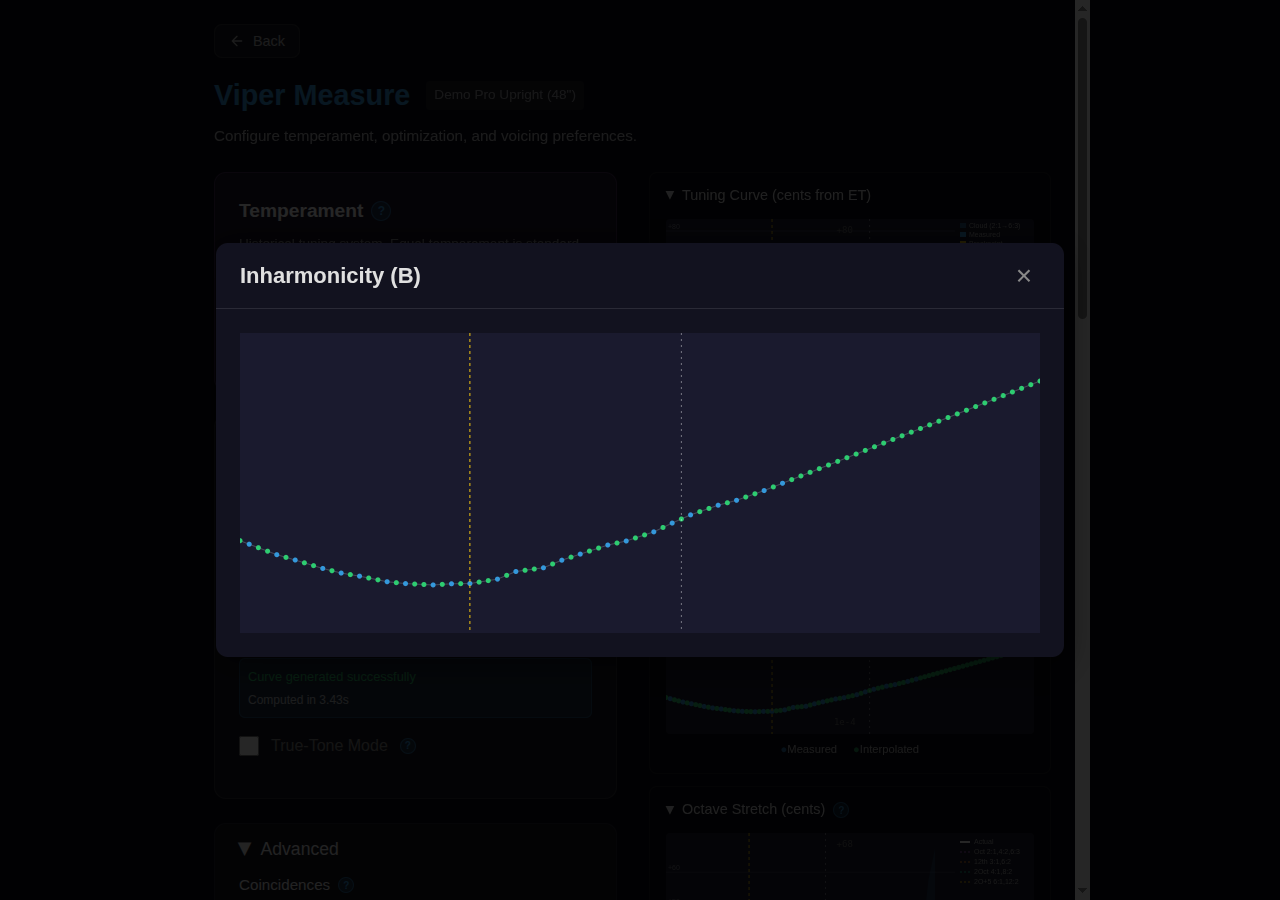1280x900 pixels.
Task: Enable True-Tone Mode
Action: [249, 746]
